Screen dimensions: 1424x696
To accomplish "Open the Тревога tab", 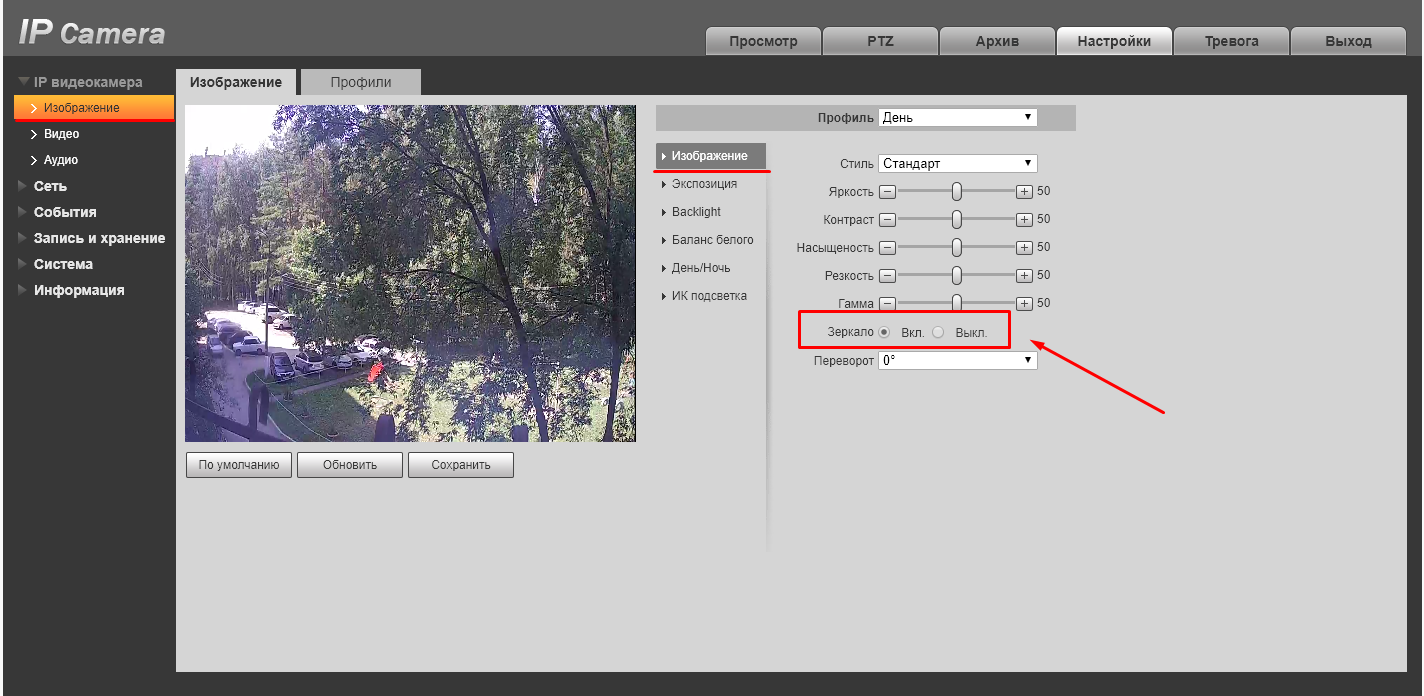I will pyautogui.click(x=1231, y=41).
